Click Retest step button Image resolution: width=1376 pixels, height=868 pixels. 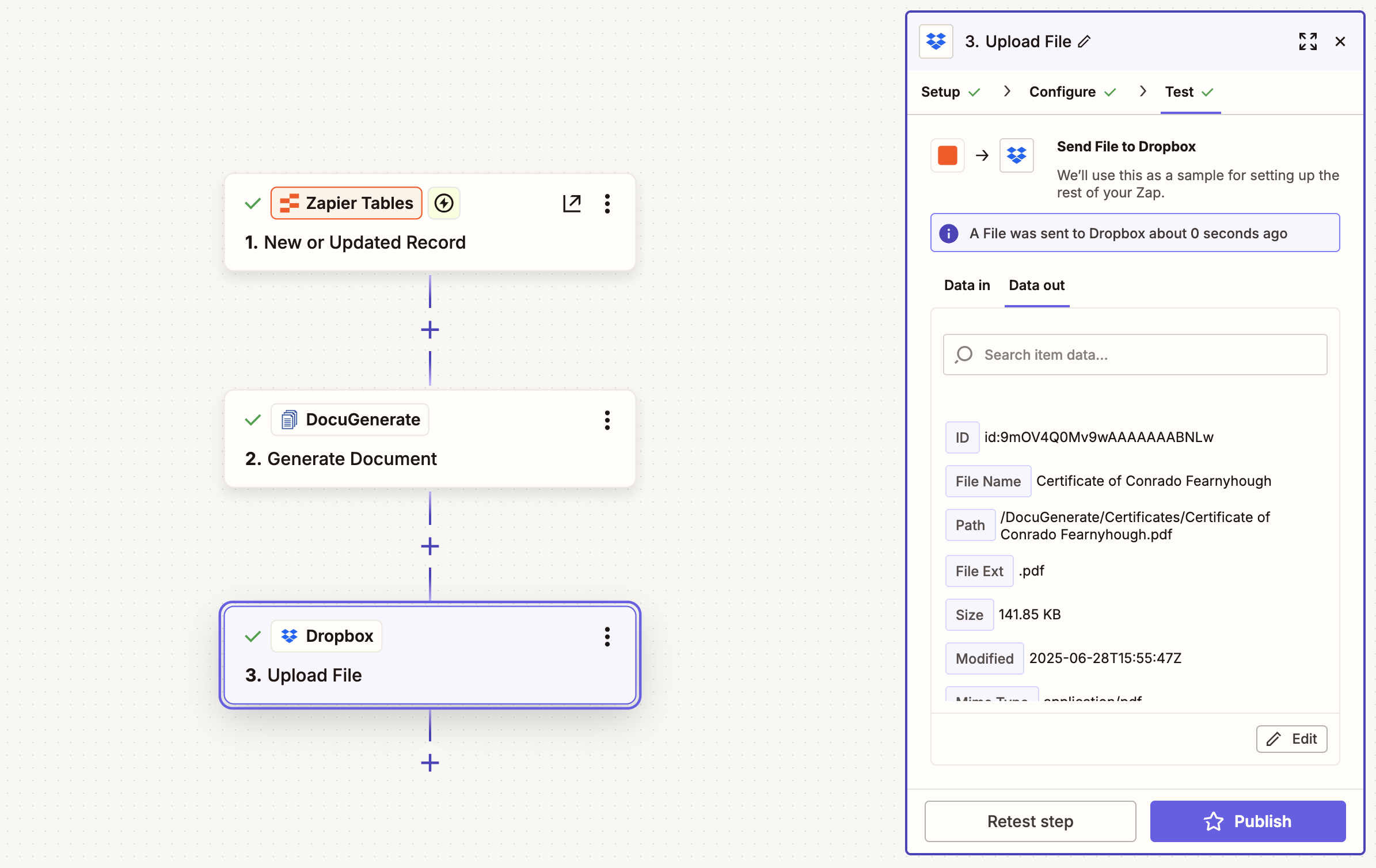coord(1031,821)
